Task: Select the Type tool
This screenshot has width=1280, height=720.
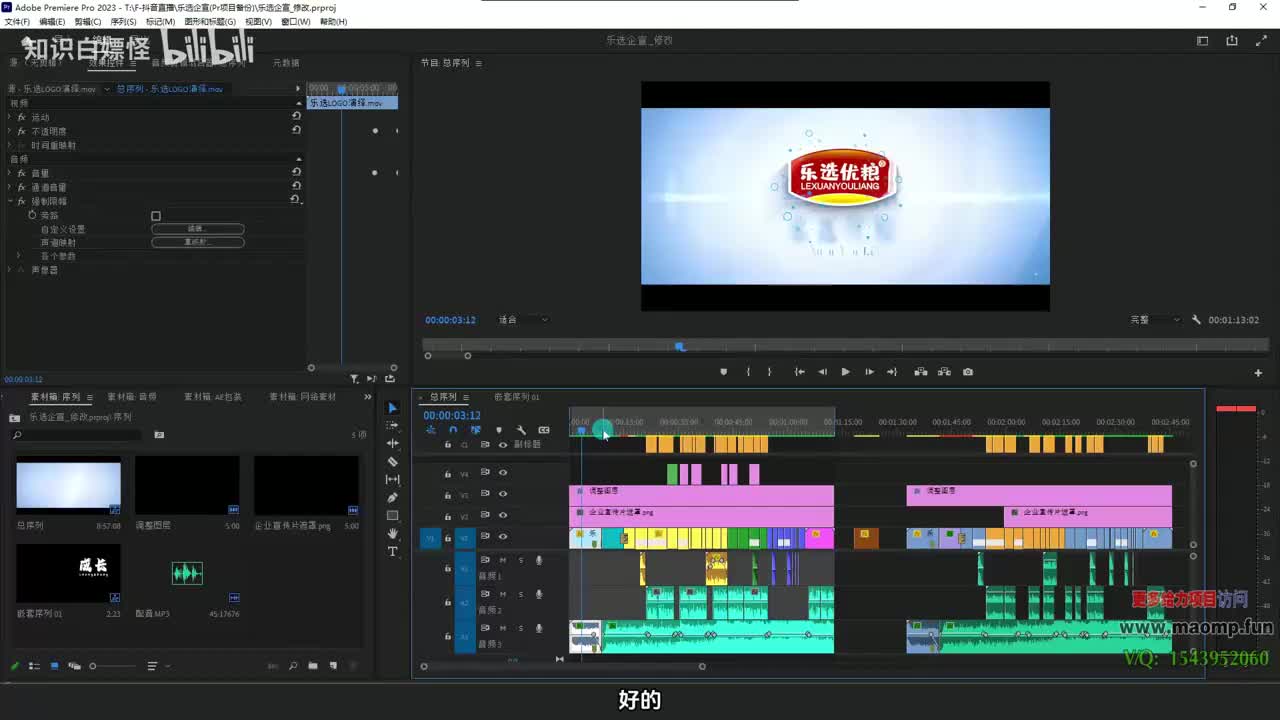Action: 392,551
